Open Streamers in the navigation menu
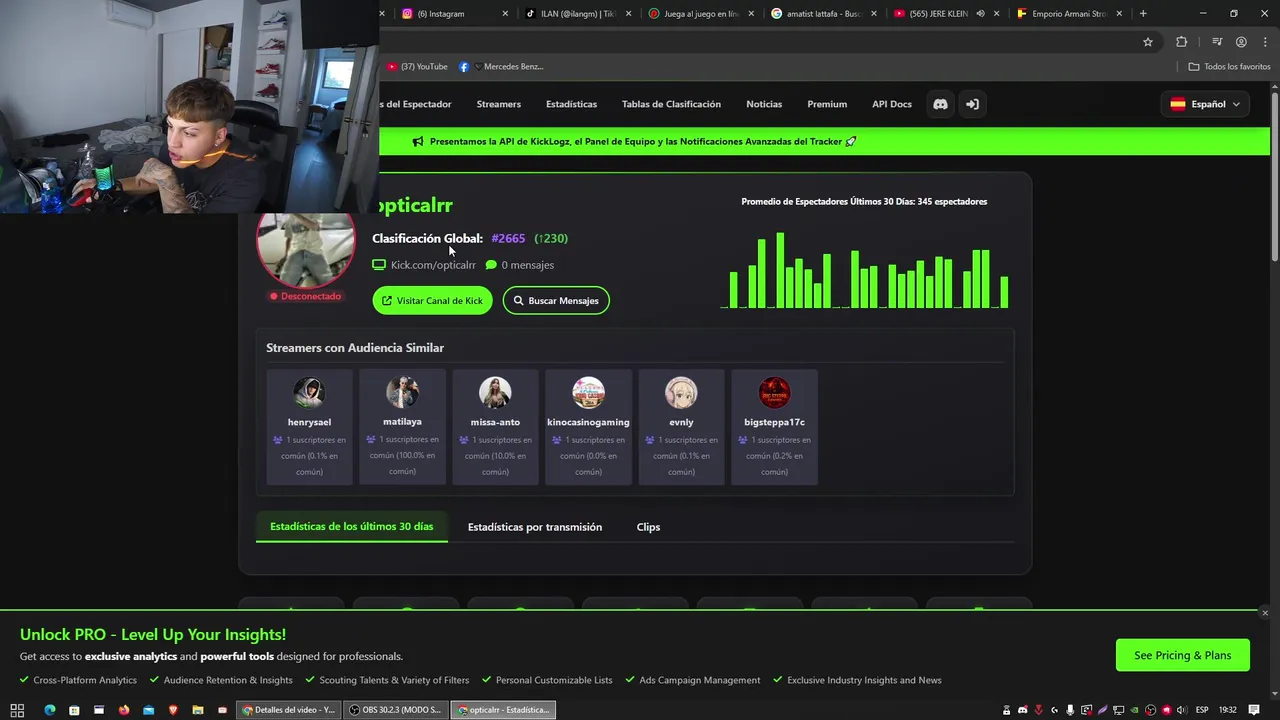Image resolution: width=1280 pixels, height=720 pixels. pyautogui.click(x=498, y=104)
